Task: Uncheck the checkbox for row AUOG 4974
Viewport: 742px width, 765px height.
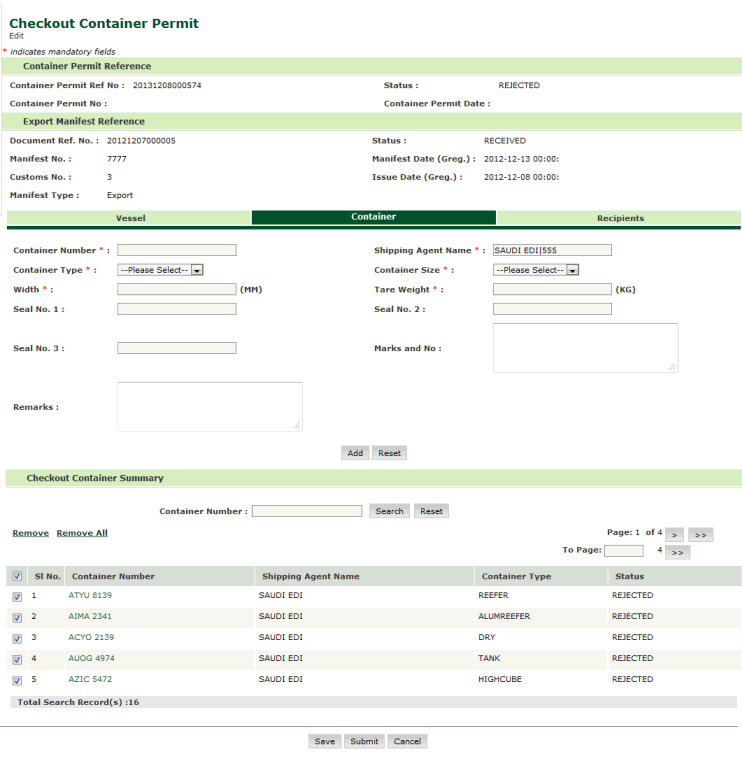Action: pos(17,659)
